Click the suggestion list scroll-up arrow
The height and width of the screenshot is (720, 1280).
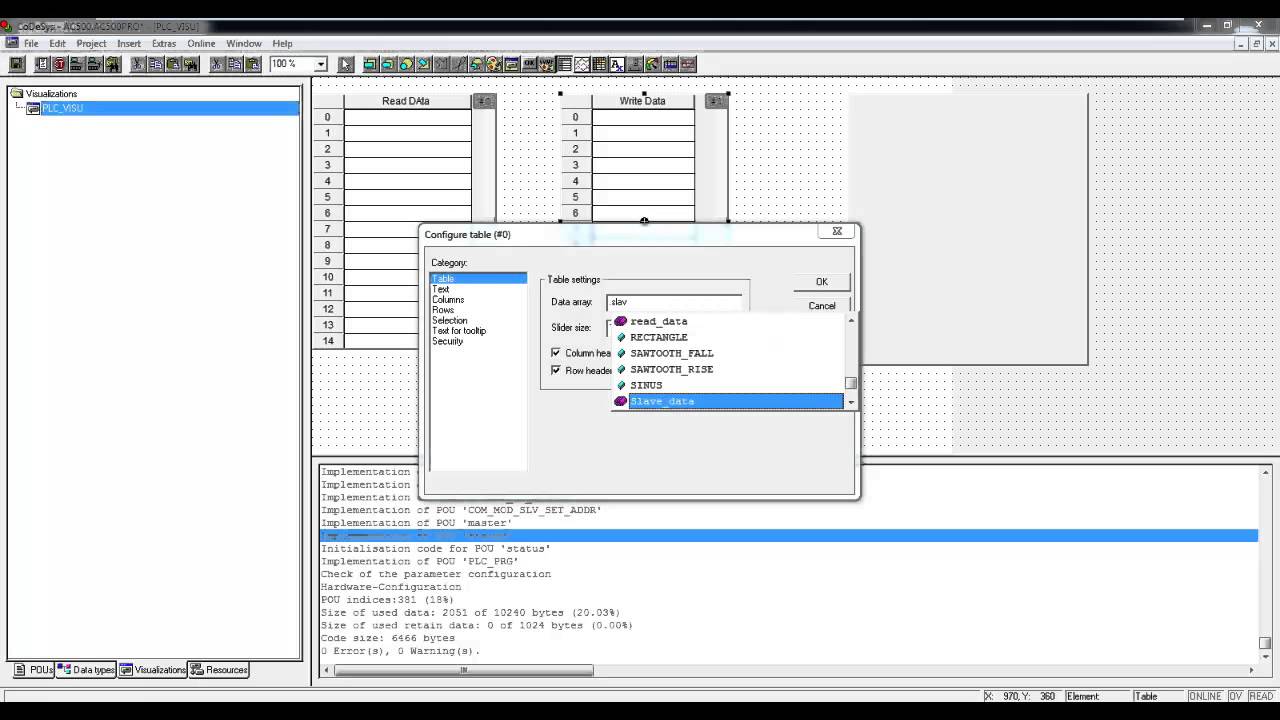point(851,320)
